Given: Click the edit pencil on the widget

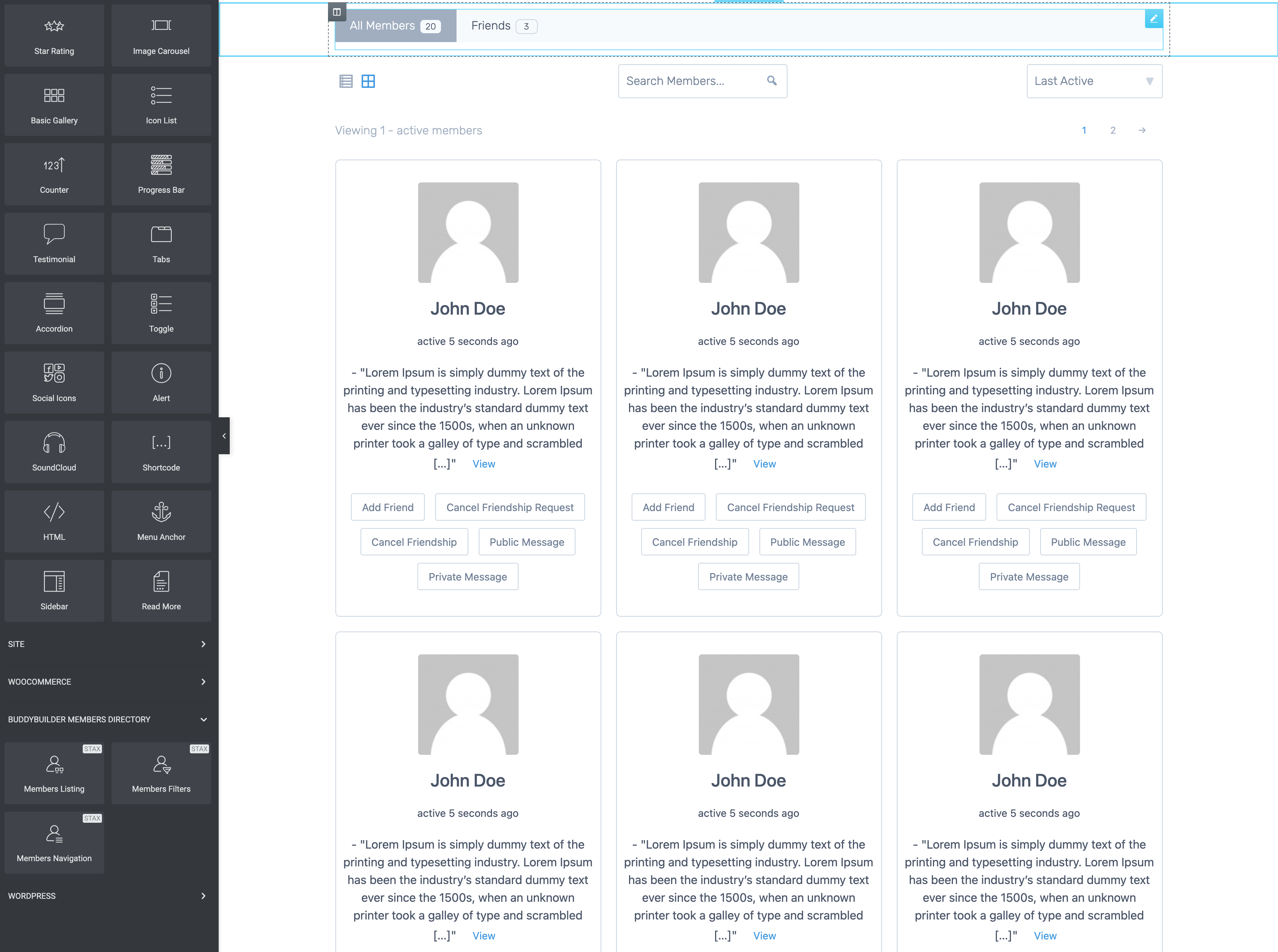Looking at the screenshot, I should [1154, 18].
